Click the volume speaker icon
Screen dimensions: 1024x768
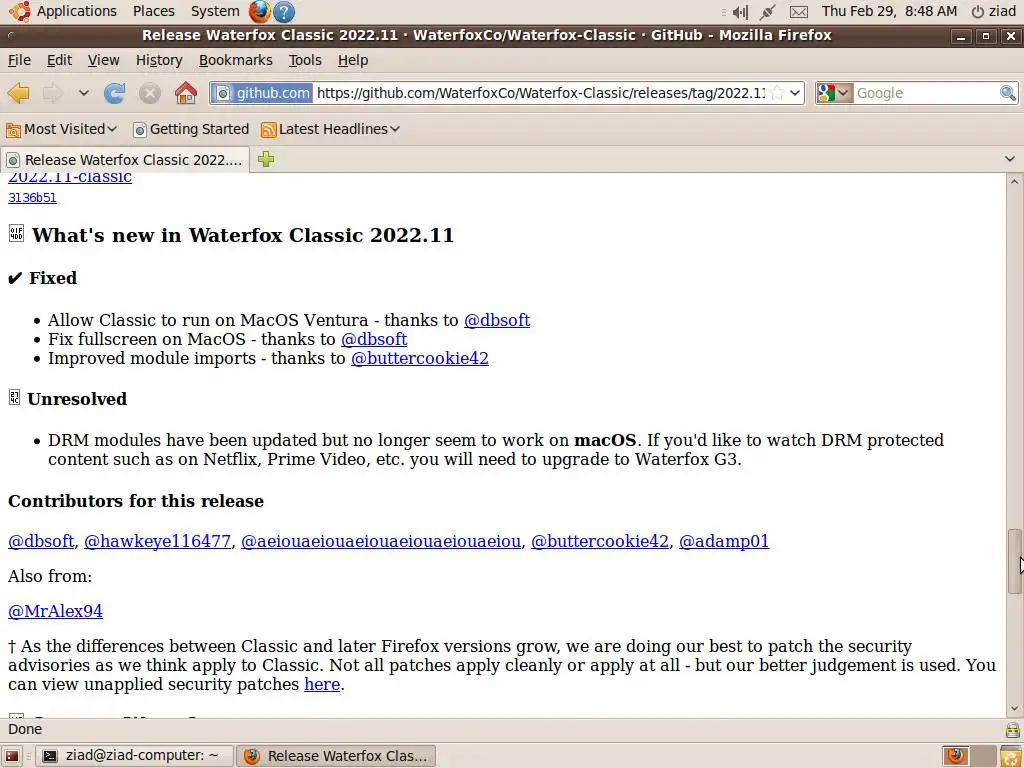tap(739, 11)
